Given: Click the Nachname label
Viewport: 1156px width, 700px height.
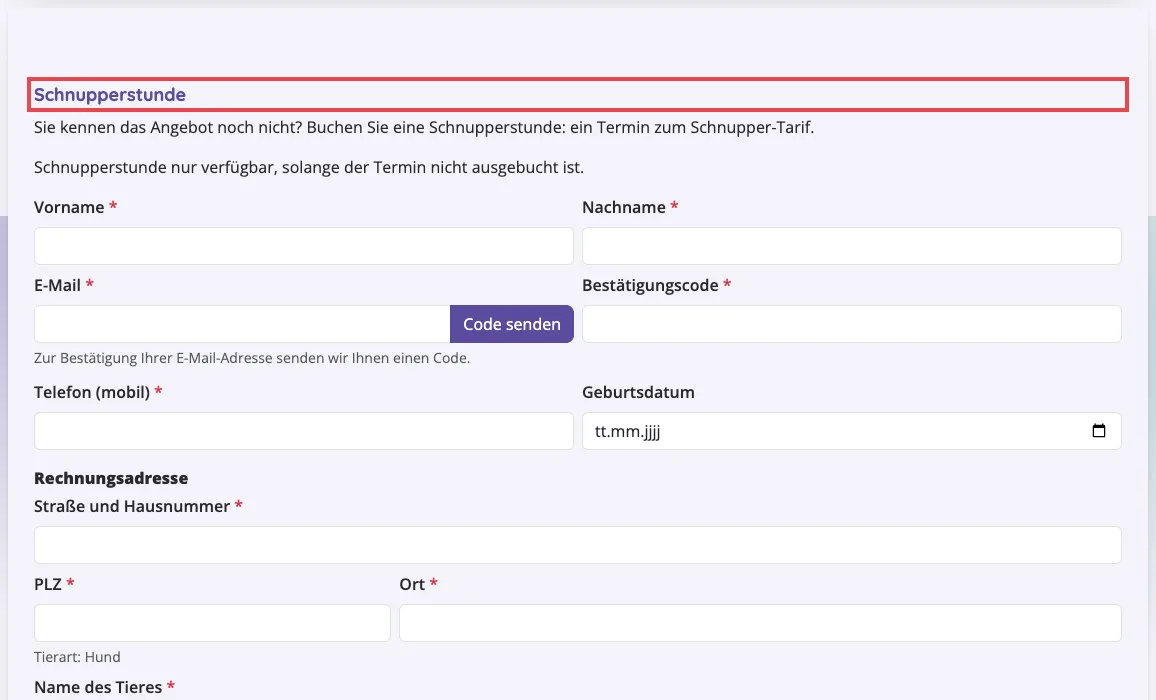Looking at the screenshot, I should (x=624, y=207).
